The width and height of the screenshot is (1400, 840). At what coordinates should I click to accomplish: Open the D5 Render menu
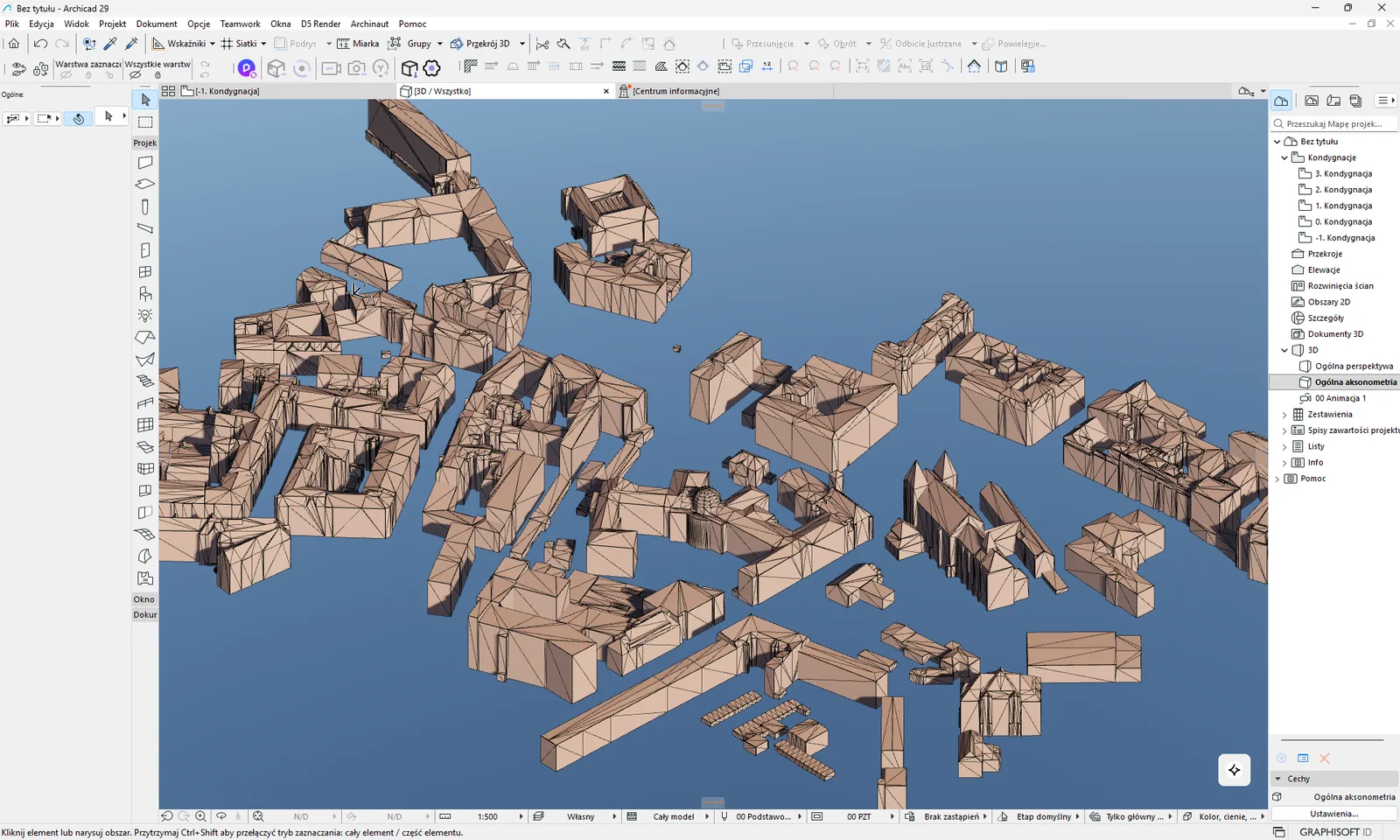[320, 24]
